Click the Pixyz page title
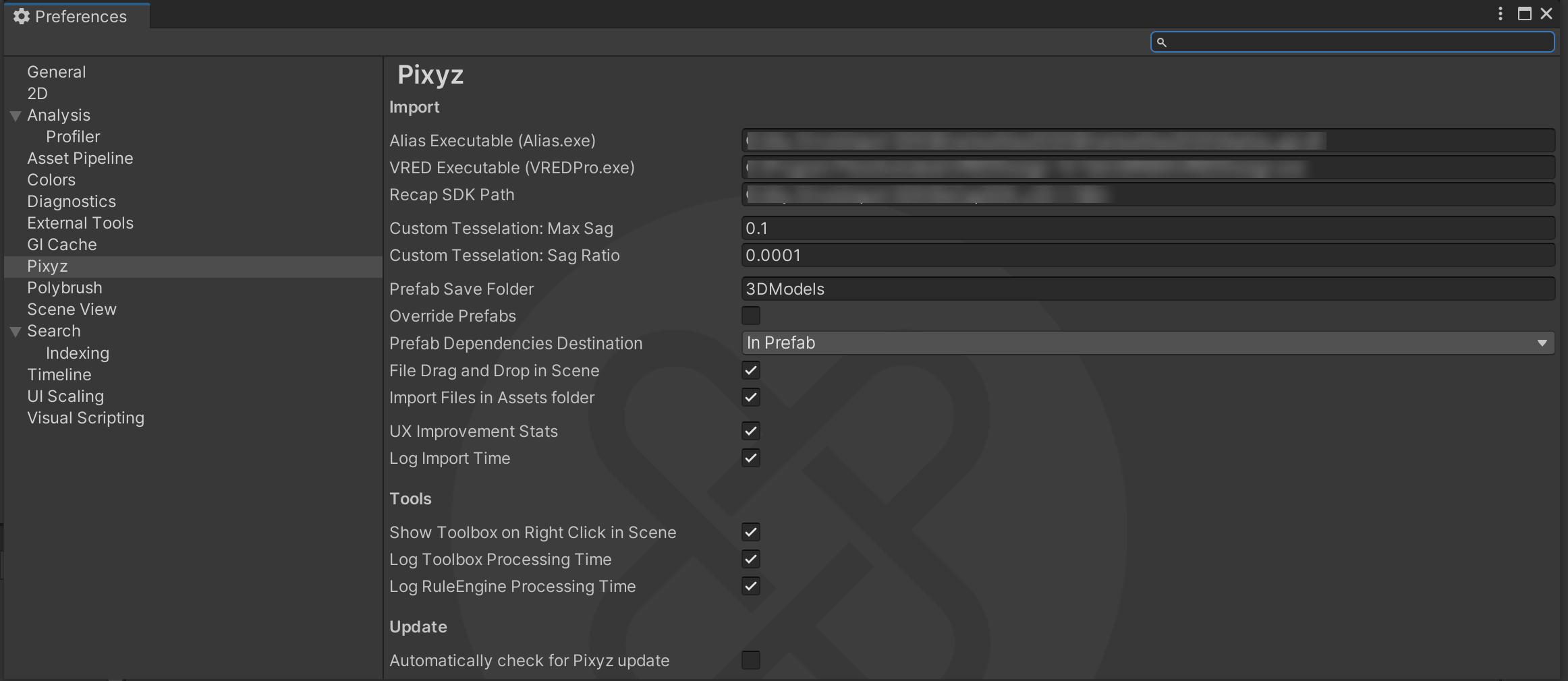This screenshot has height=681, width=1568. pyautogui.click(x=430, y=75)
